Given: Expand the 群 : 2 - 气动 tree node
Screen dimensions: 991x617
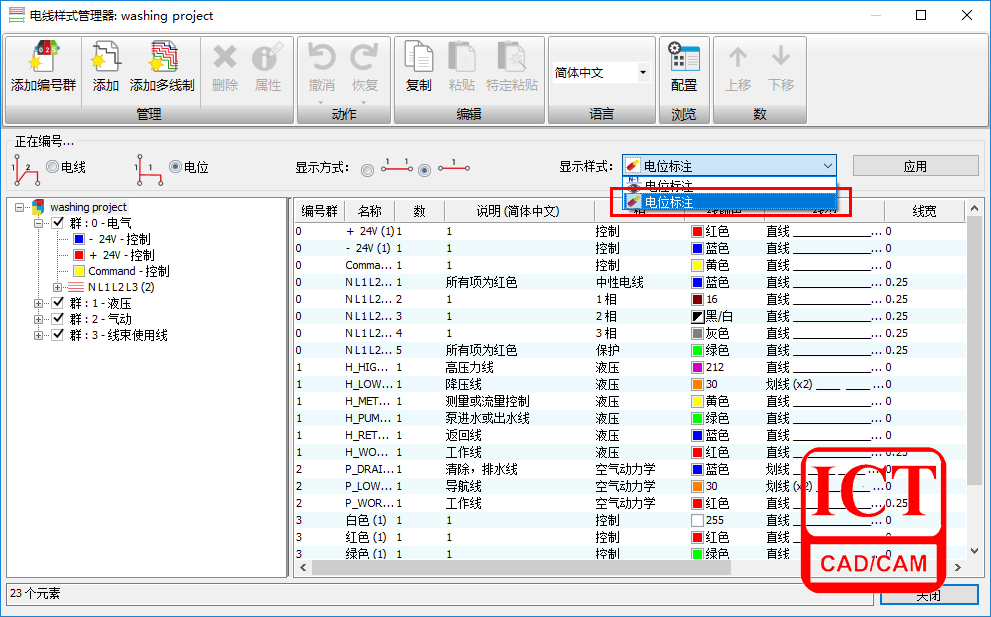Looking at the screenshot, I should [39, 319].
